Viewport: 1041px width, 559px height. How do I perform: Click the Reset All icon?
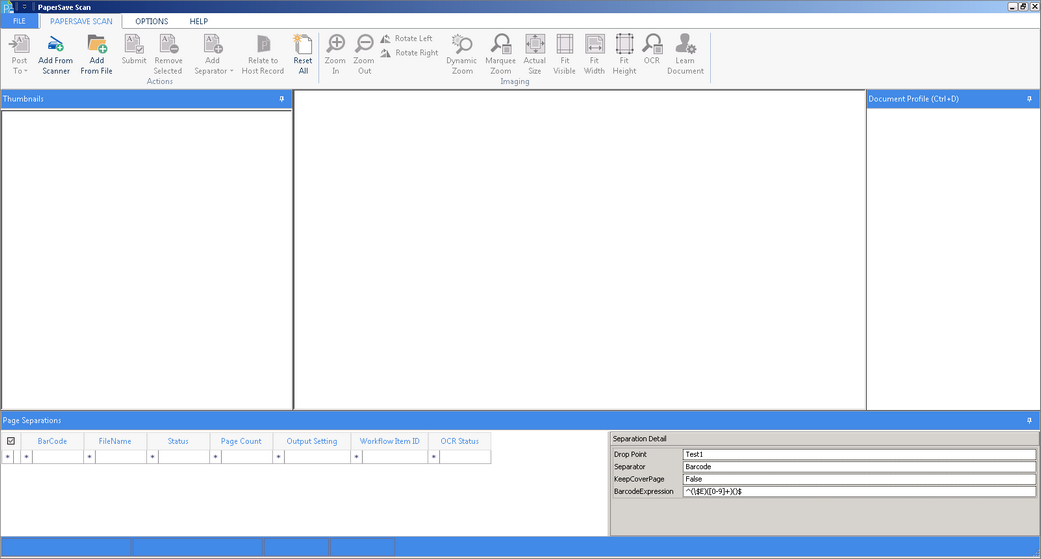[x=302, y=44]
